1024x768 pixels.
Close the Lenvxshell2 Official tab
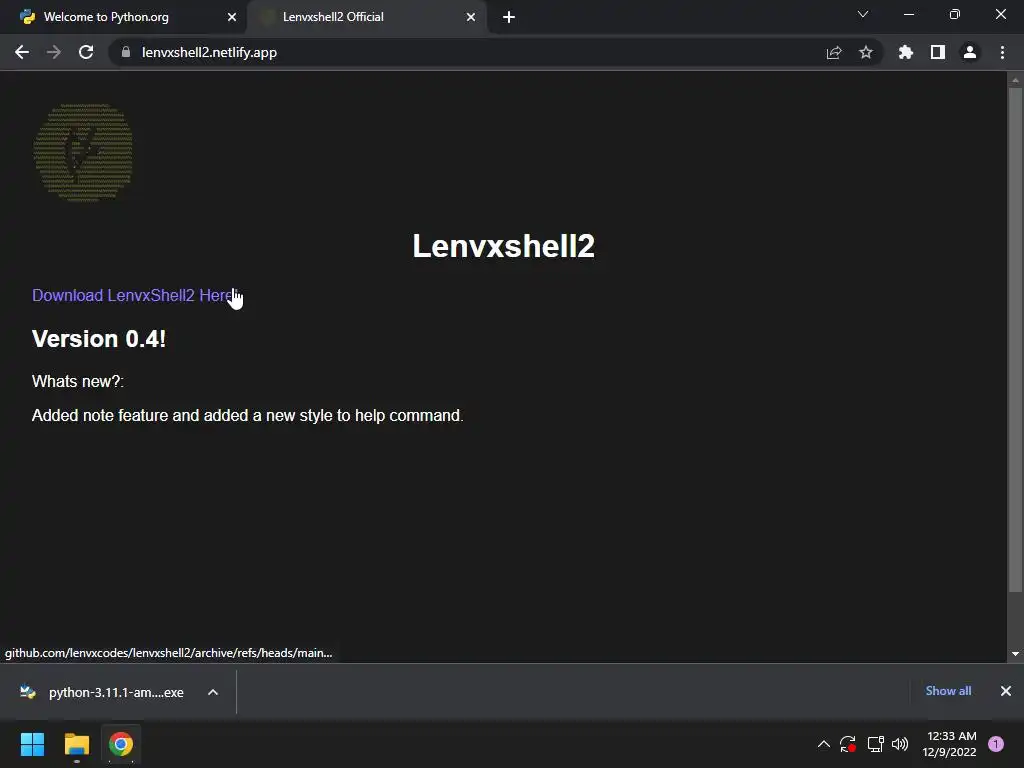[471, 17]
